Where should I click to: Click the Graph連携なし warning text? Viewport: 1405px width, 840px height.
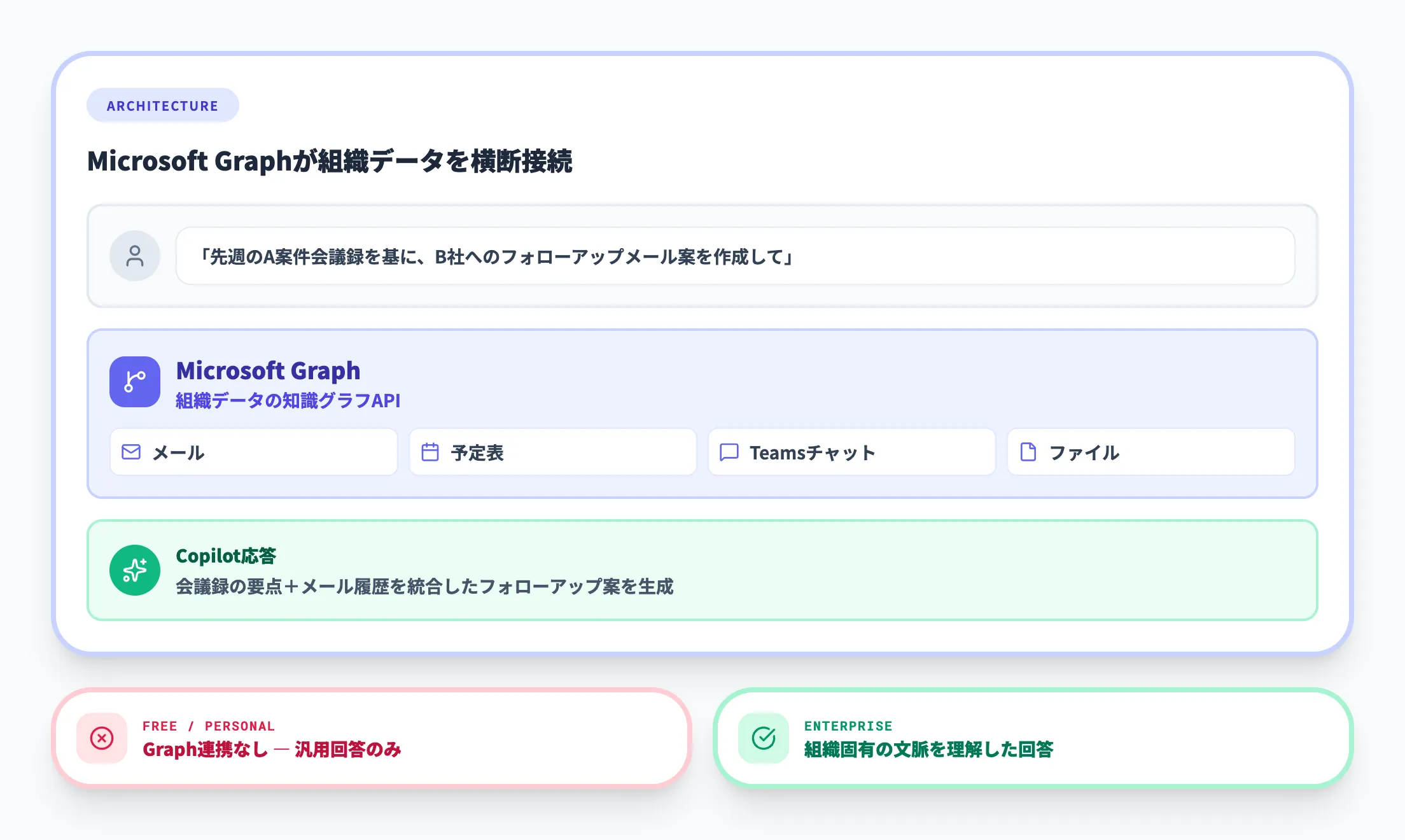272,750
